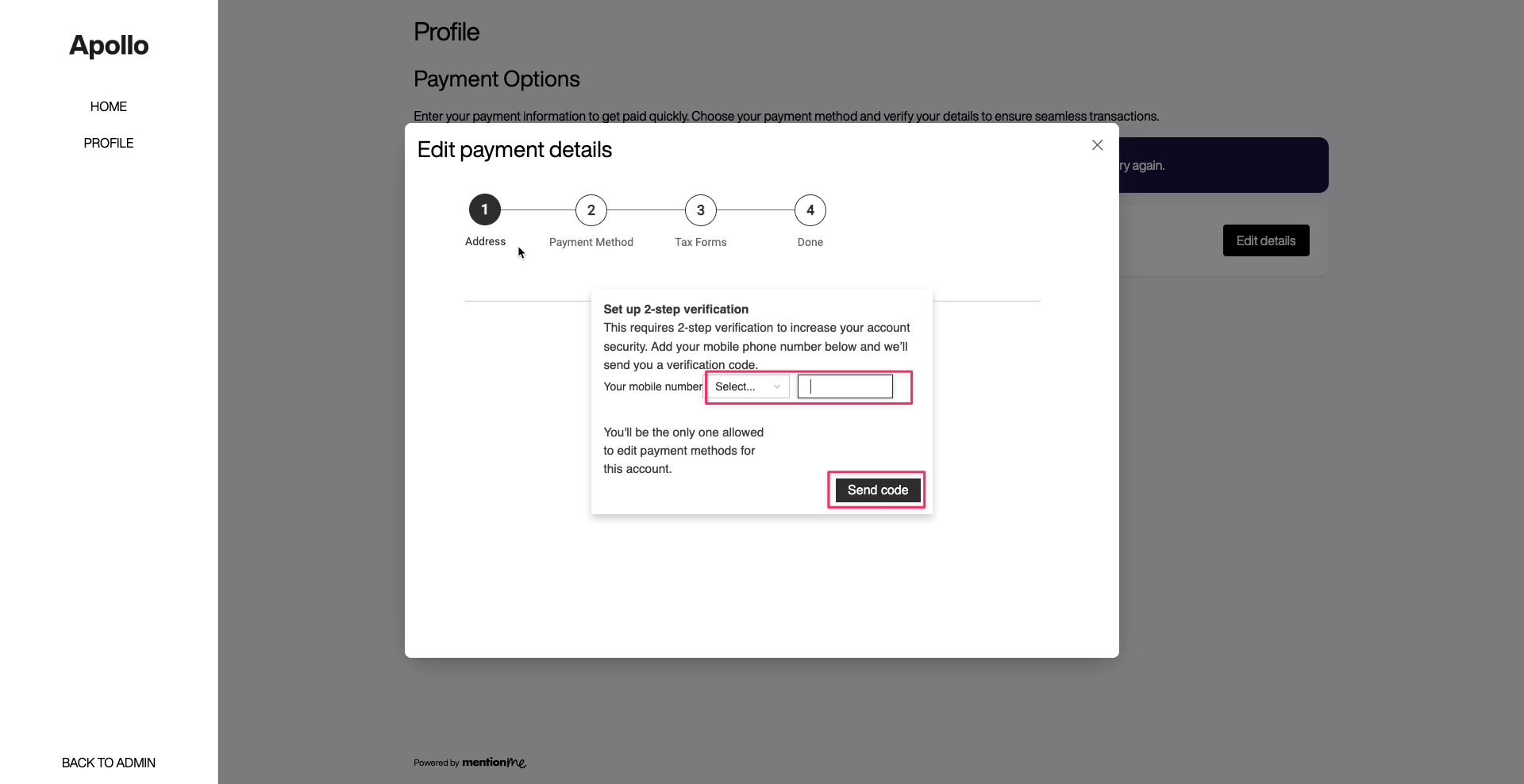Click step 4 Done circle
This screenshot has height=784, width=1524.
click(810, 209)
